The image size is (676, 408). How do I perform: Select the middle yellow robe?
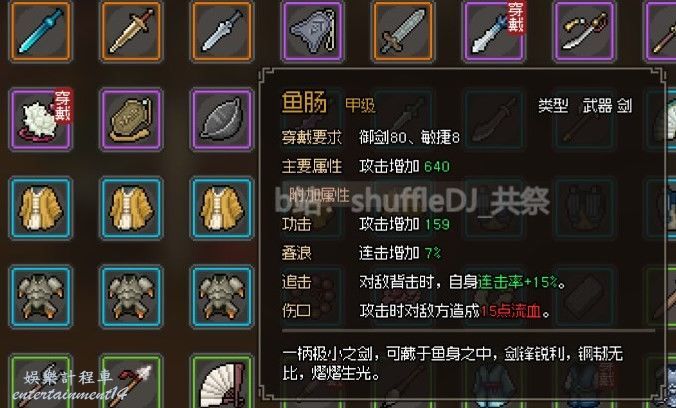pyautogui.click(x=131, y=208)
